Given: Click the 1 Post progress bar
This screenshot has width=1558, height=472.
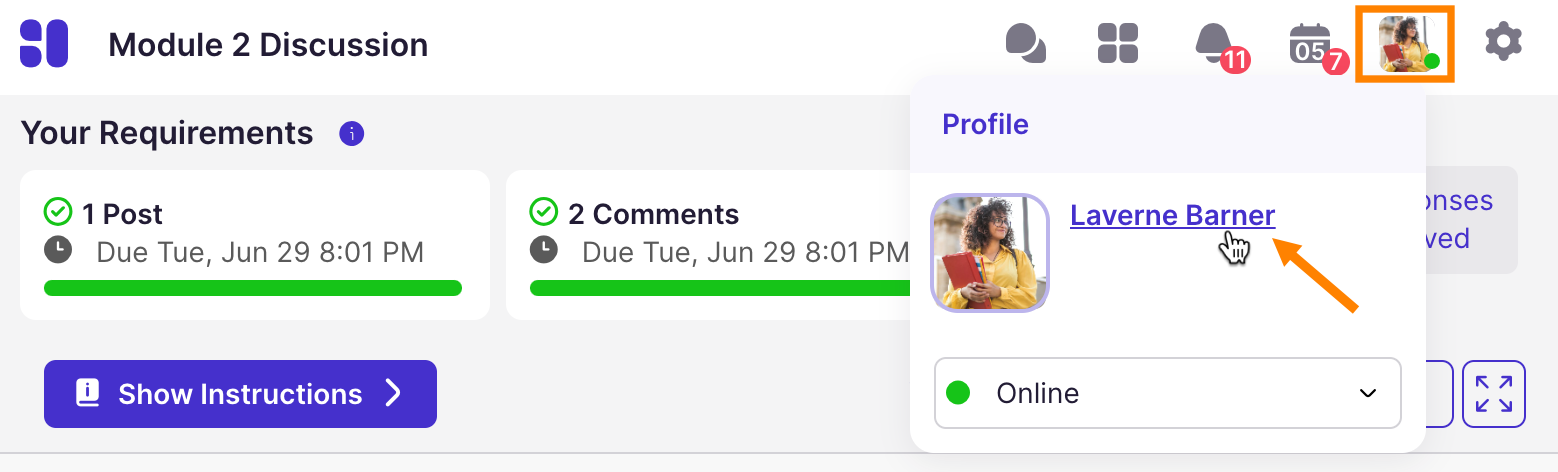Looking at the screenshot, I should 253,288.
